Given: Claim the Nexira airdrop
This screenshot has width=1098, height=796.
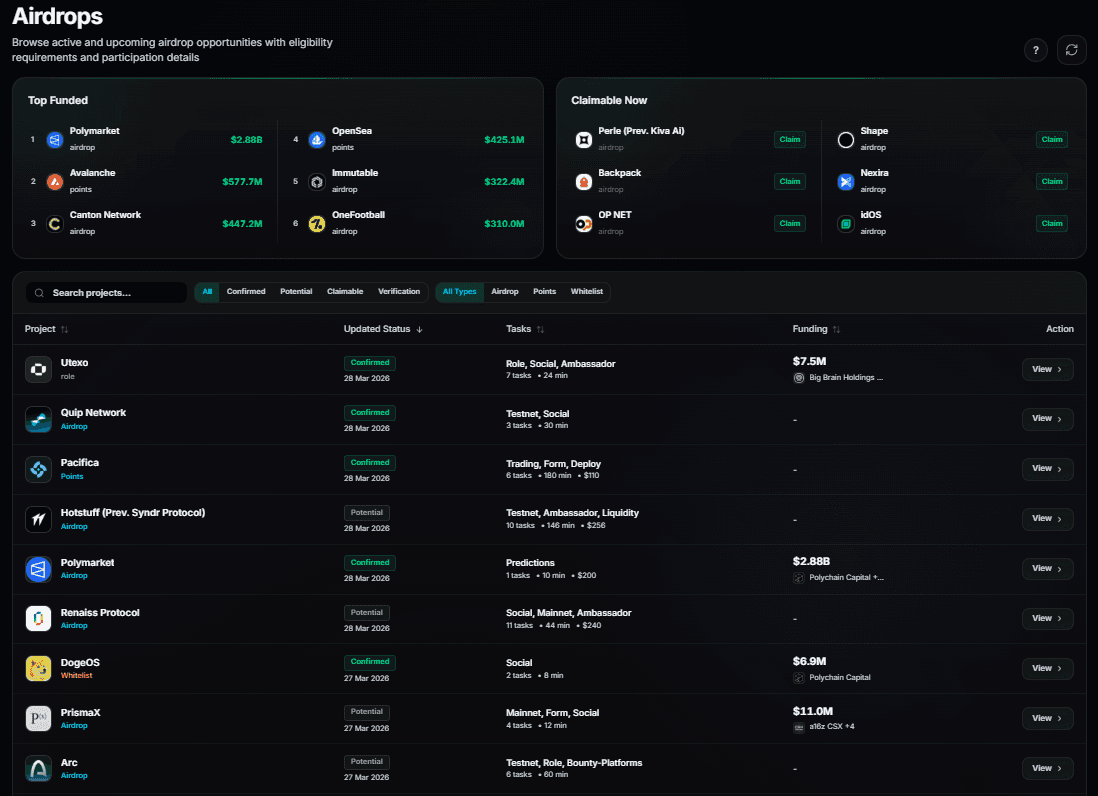Looking at the screenshot, I should [x=1052, y=182].
